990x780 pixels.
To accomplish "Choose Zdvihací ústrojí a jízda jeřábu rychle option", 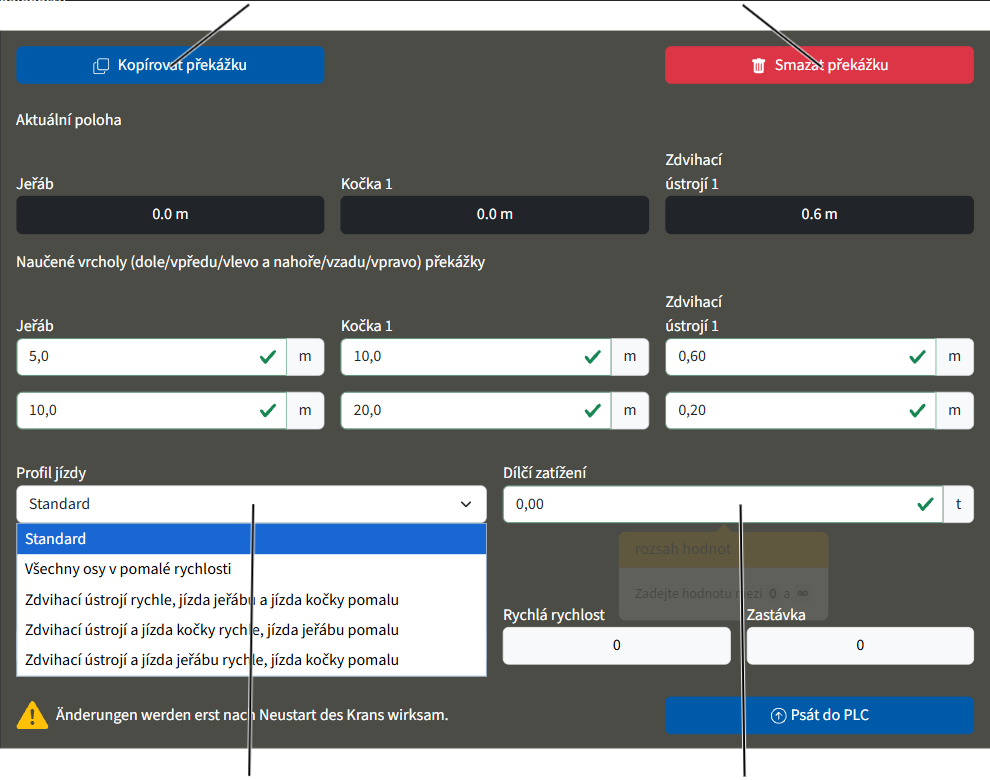I will point(251,660).
